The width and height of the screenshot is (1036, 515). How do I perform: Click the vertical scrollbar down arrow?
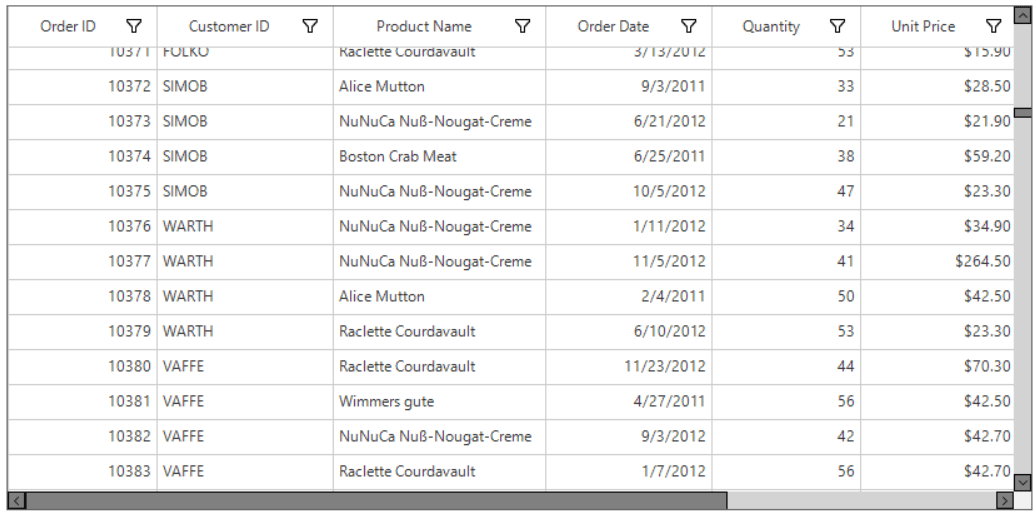tap(1022, 481)
